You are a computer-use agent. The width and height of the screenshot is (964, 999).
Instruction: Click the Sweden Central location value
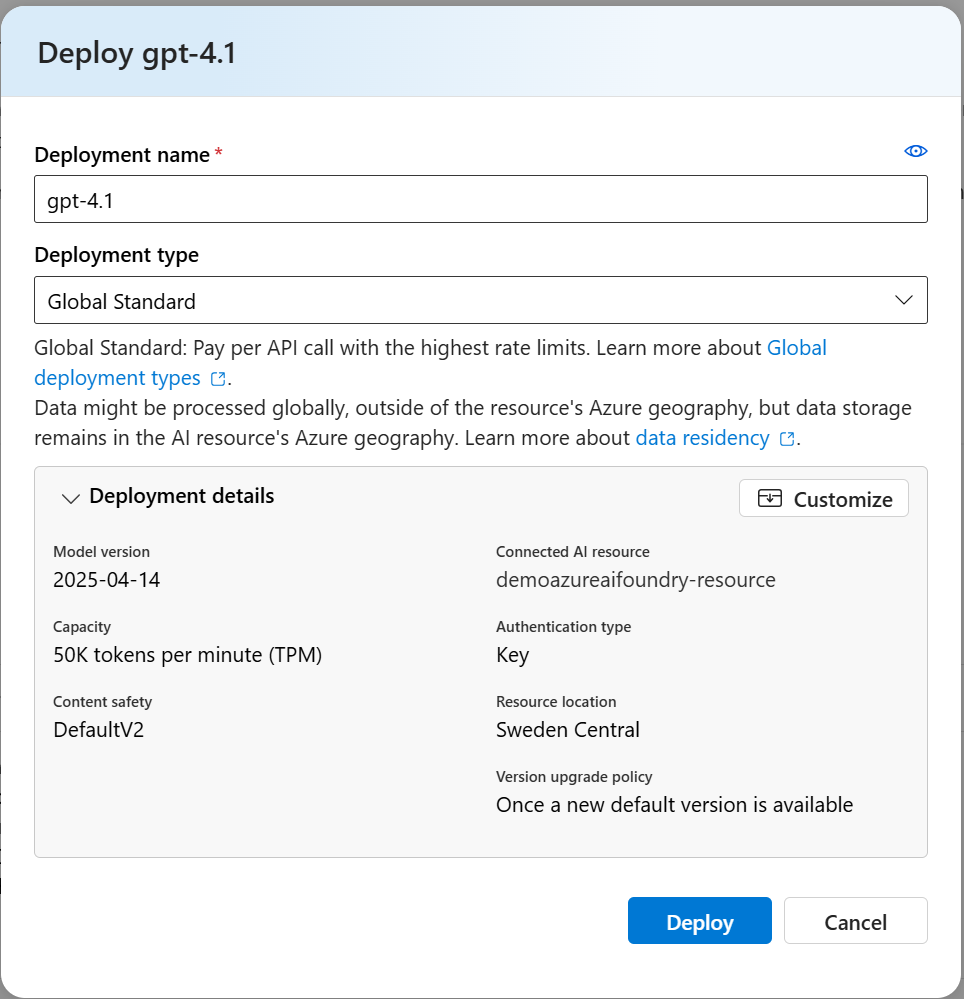568,730
